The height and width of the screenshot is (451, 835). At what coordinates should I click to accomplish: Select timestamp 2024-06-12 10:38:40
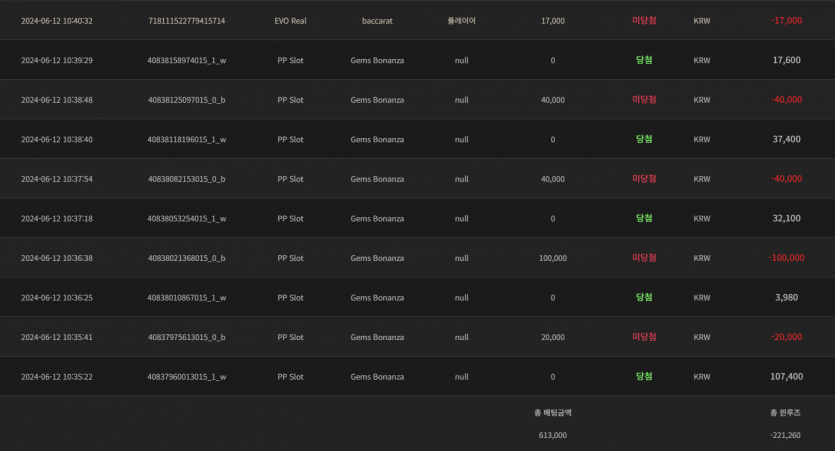[56, 139]
